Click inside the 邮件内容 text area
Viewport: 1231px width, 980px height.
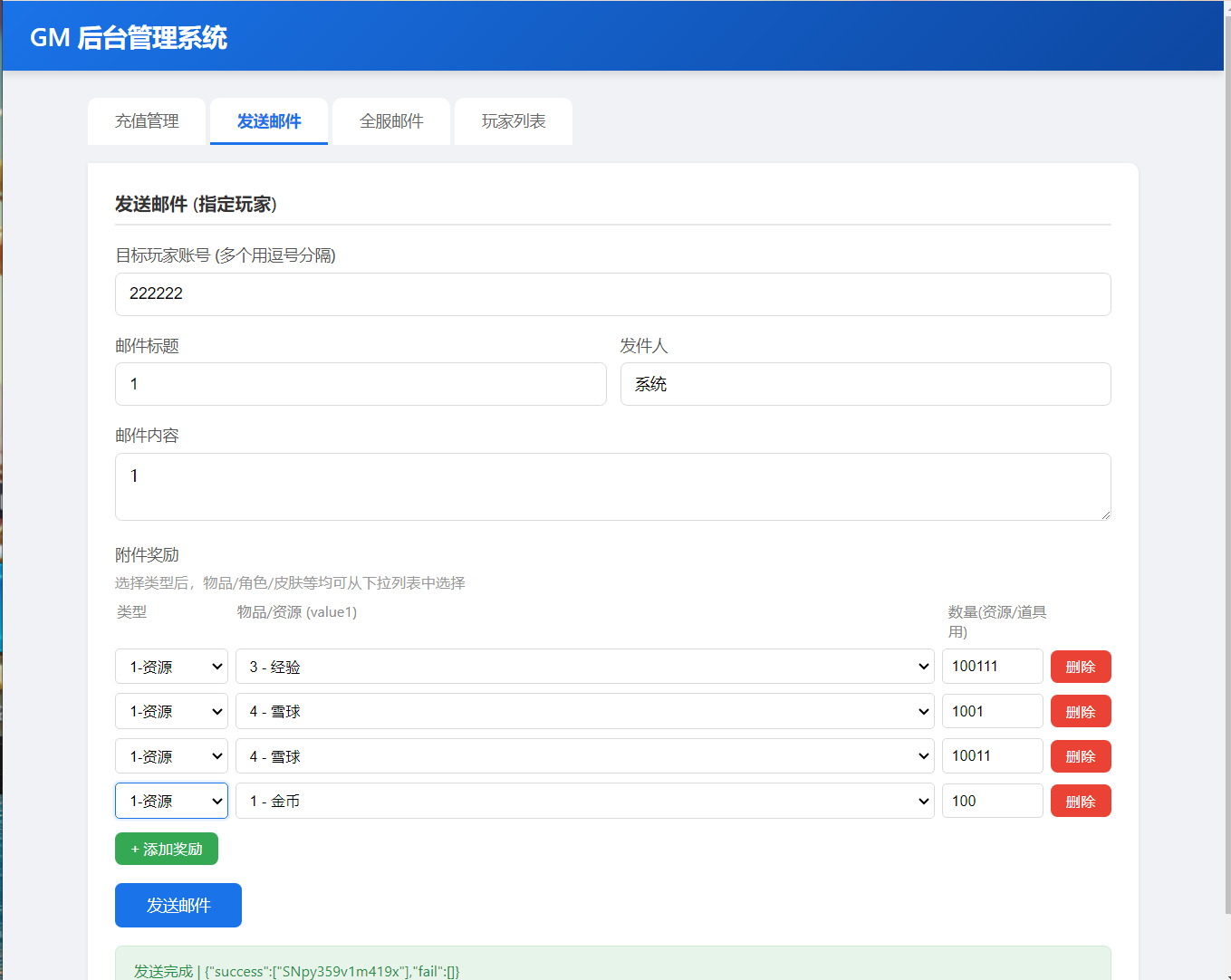click(612, 486)
